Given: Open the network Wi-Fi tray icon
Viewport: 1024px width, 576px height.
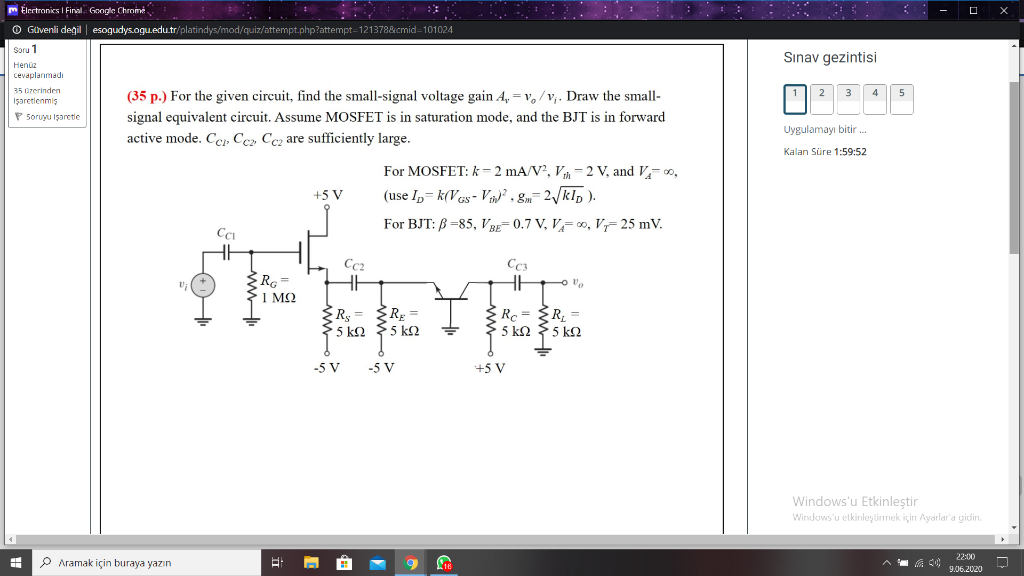Looking at the screenshot, I should (x=919, y=562).
